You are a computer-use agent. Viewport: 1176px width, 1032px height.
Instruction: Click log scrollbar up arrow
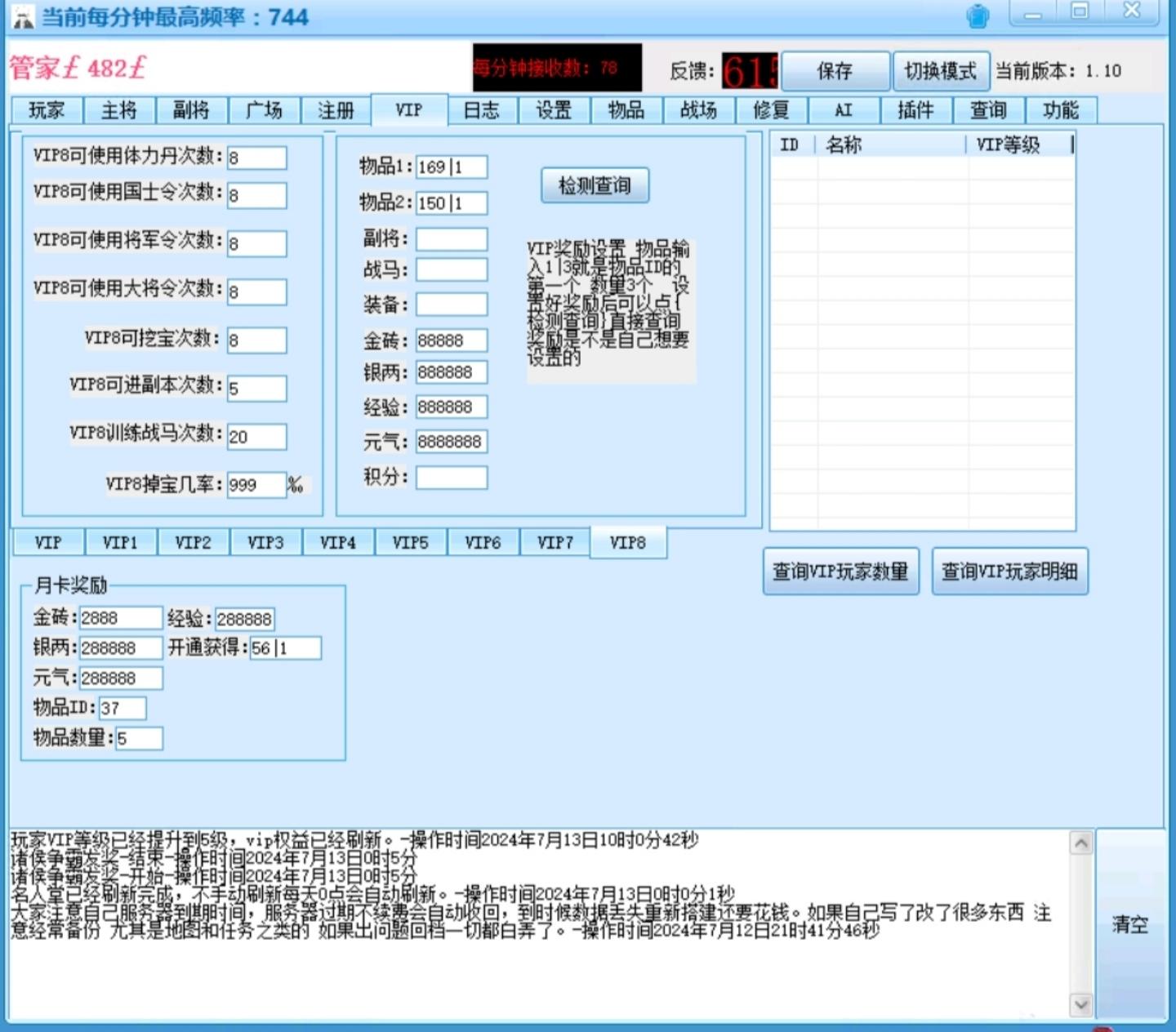click(1081, 843)
